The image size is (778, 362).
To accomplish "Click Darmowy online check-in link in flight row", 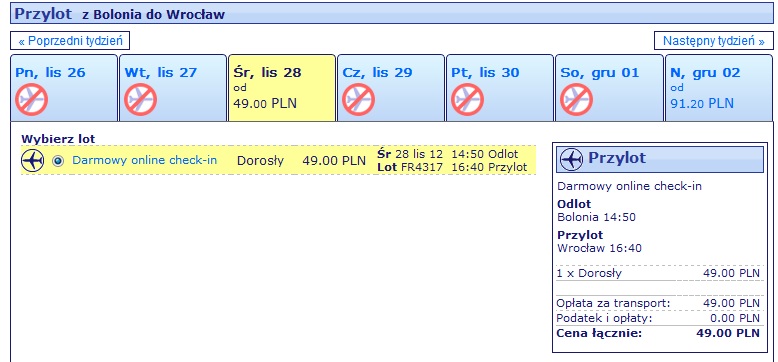I will [144, 161].
